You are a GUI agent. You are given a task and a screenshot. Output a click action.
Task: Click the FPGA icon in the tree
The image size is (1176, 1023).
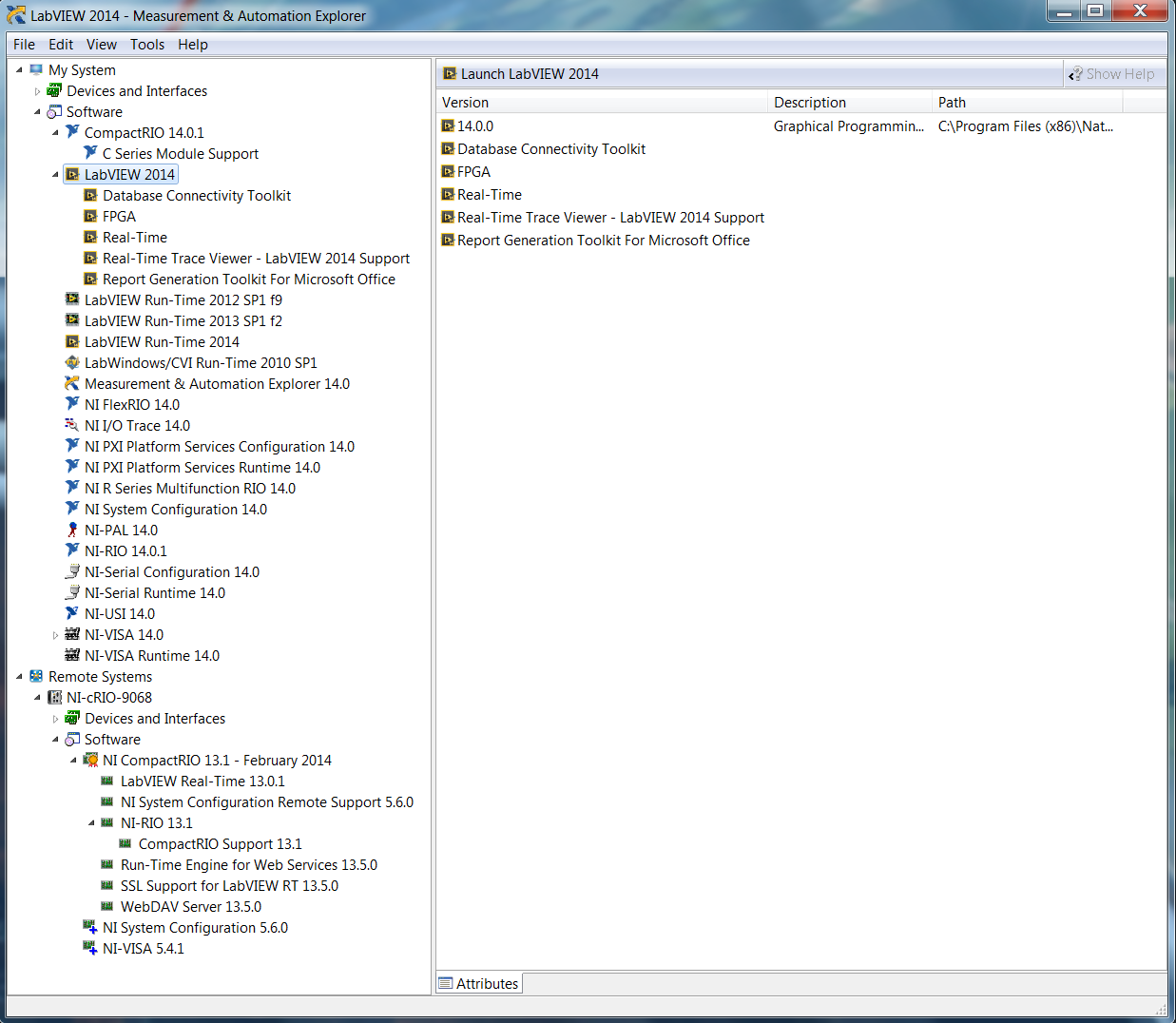click(90, 216)
